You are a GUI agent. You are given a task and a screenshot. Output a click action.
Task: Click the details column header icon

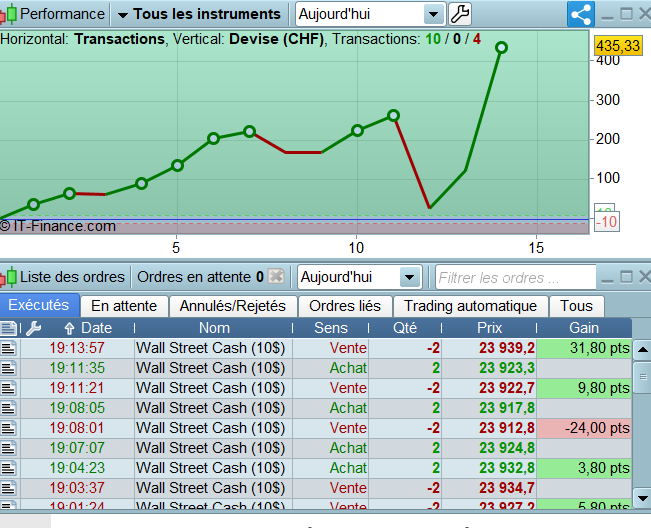pyautogui.click(x=9, y=328)
